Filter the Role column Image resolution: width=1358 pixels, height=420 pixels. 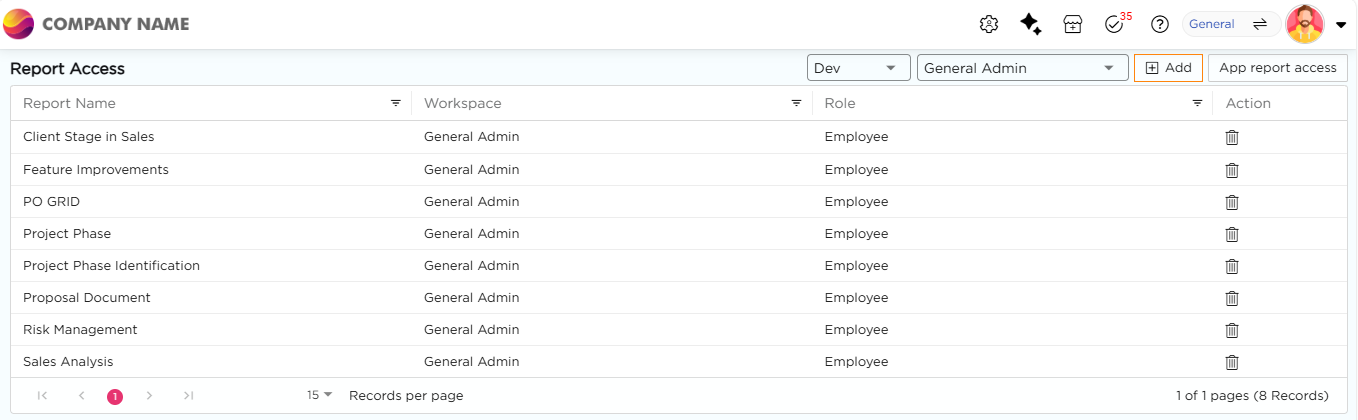coord(1197,103)
